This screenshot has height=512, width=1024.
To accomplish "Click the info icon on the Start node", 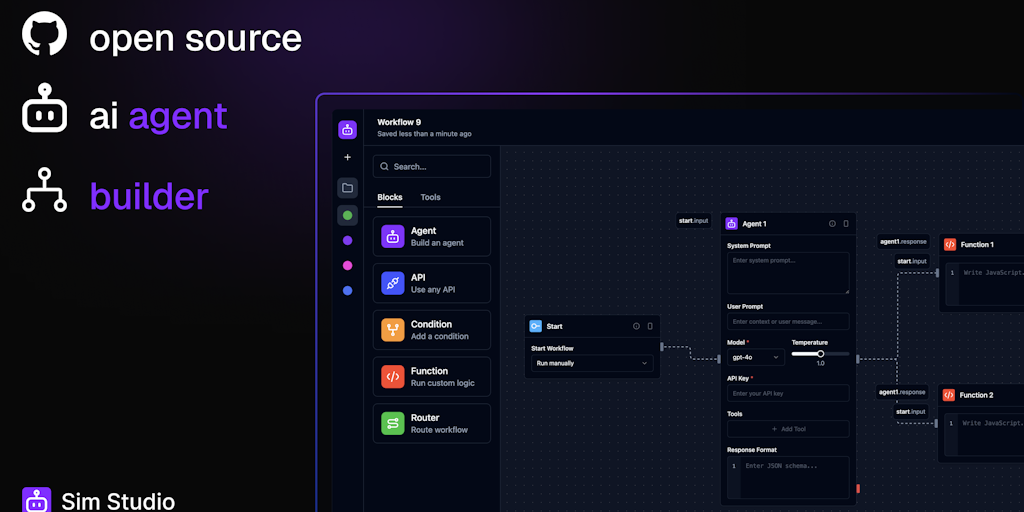I will pyautogui.click(x=636, y=326).
